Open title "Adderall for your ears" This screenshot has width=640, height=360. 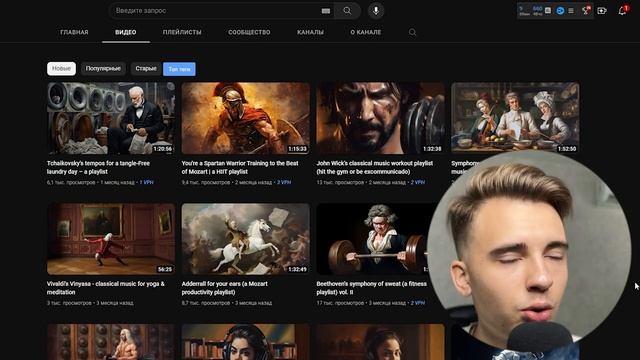coord(224,288)
